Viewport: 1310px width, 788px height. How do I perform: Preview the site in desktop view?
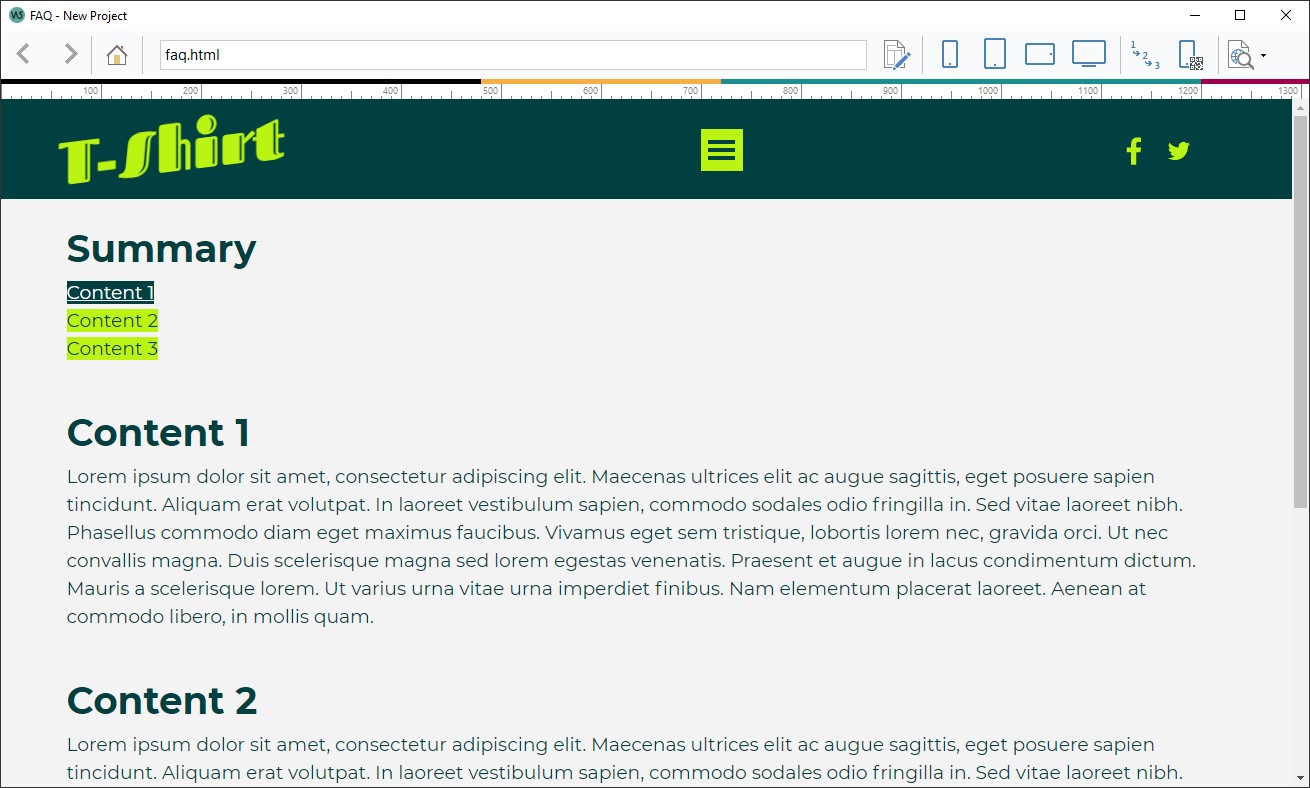click(x=1088, y=54)
